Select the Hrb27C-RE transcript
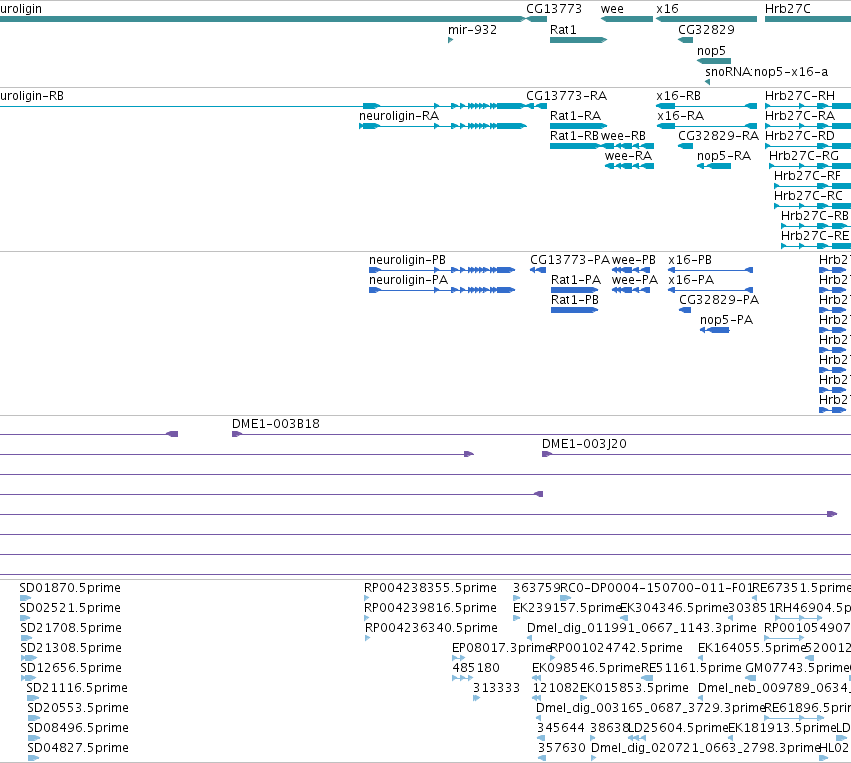The image size is (851, 763). [816, 246]
